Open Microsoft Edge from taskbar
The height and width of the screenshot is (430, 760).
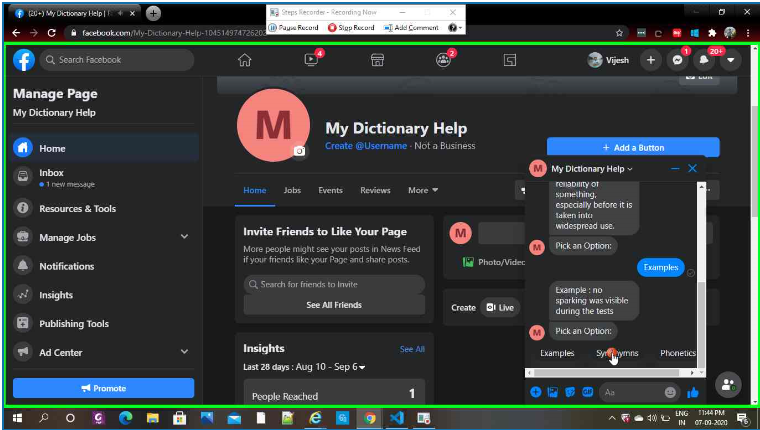pos(126,418)
